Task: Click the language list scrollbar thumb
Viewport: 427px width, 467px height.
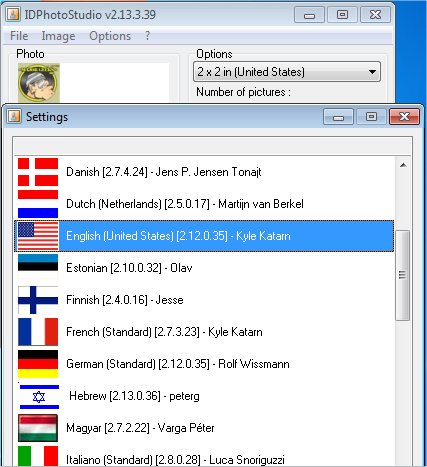Action: (403, 275)
